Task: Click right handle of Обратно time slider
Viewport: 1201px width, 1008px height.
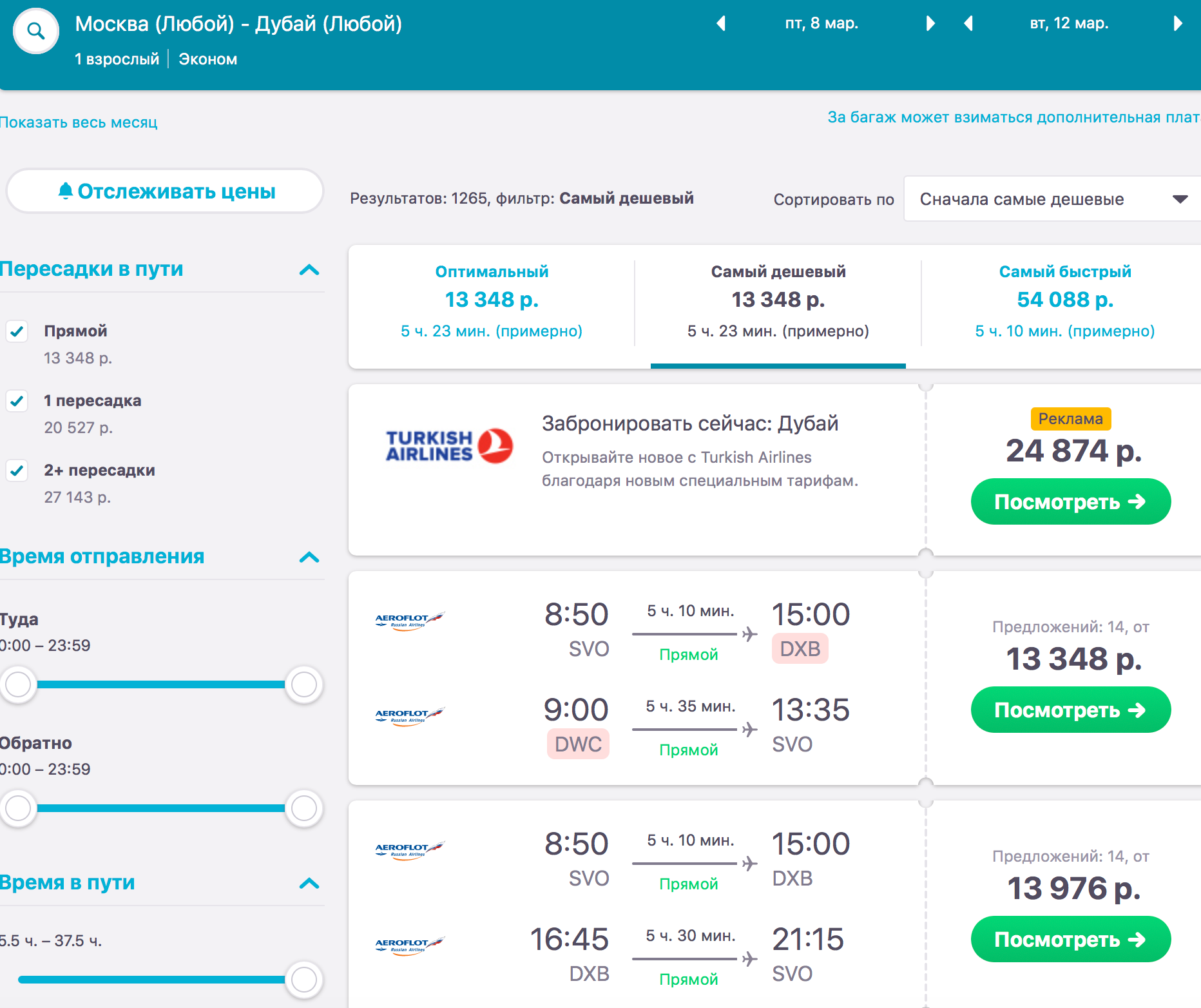Action: point(304,808)
